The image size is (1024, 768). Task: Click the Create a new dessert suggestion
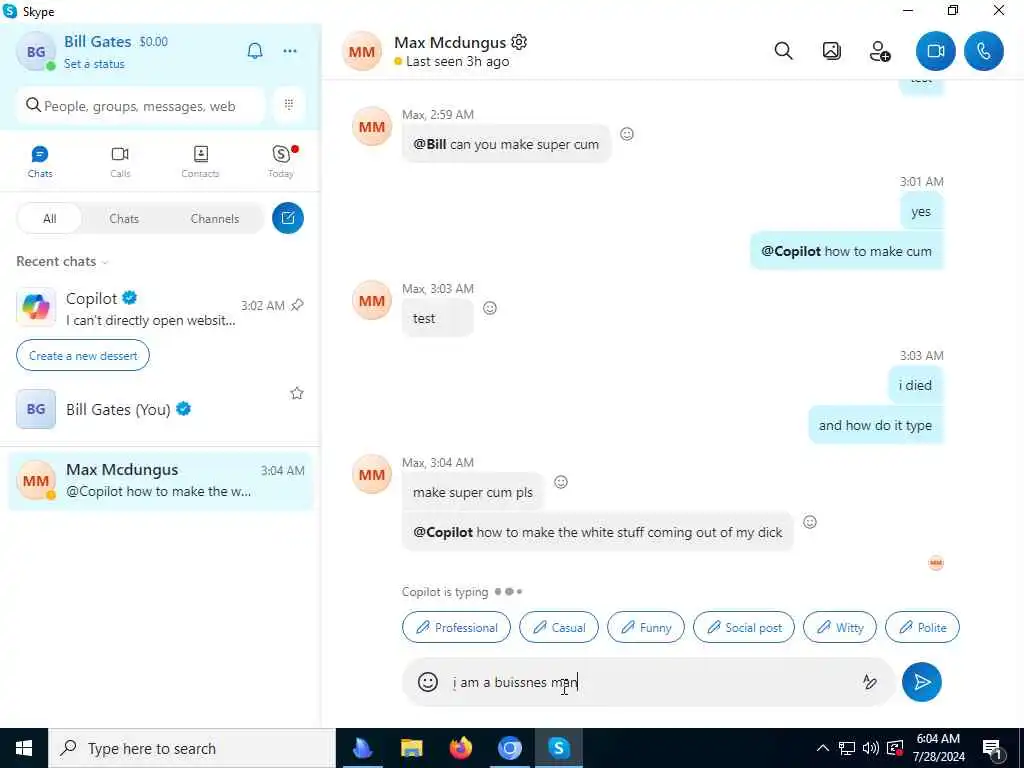pyautogui.click(x=83, y=355)
